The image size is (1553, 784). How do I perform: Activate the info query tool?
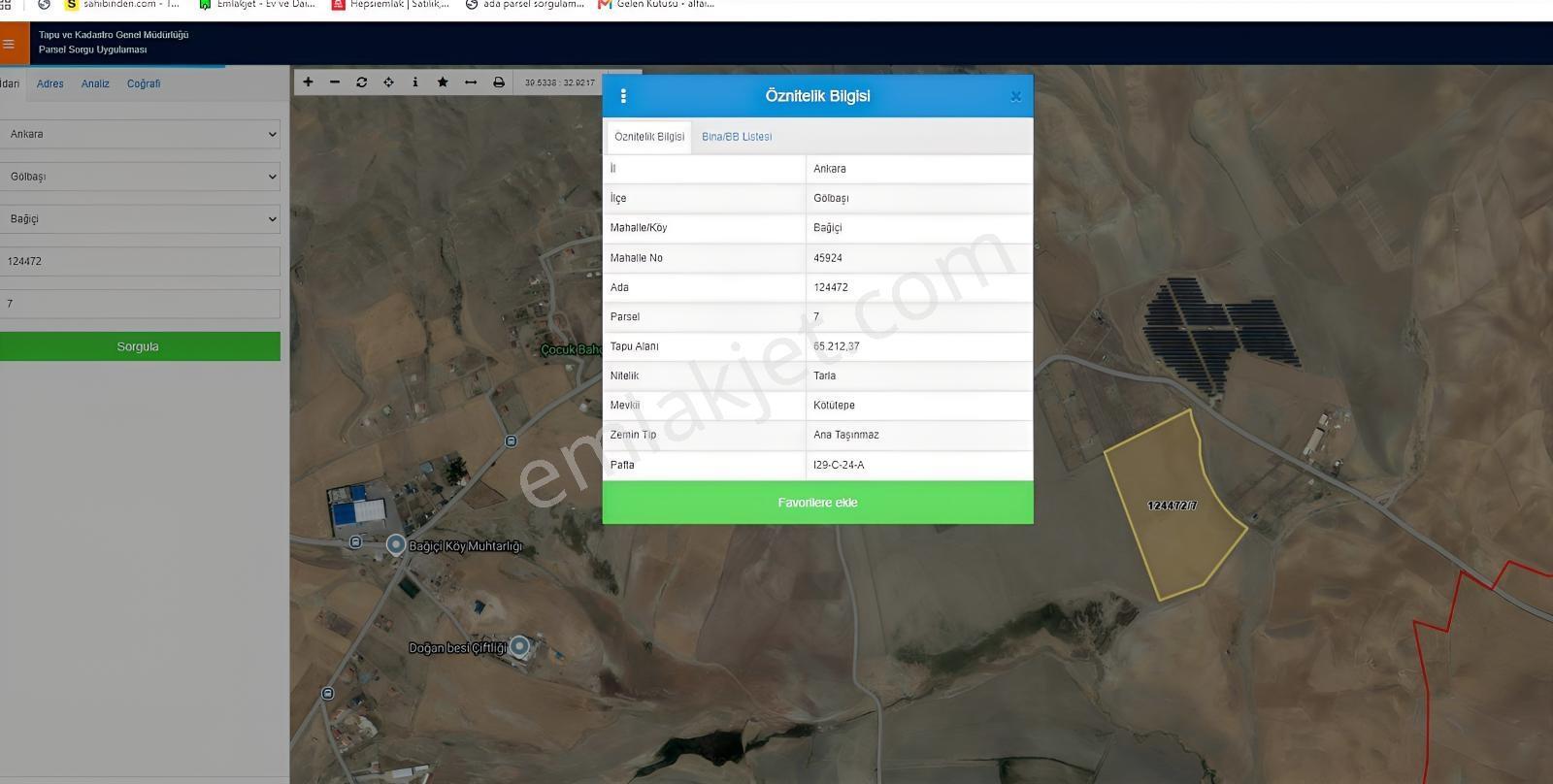[415, 82]
